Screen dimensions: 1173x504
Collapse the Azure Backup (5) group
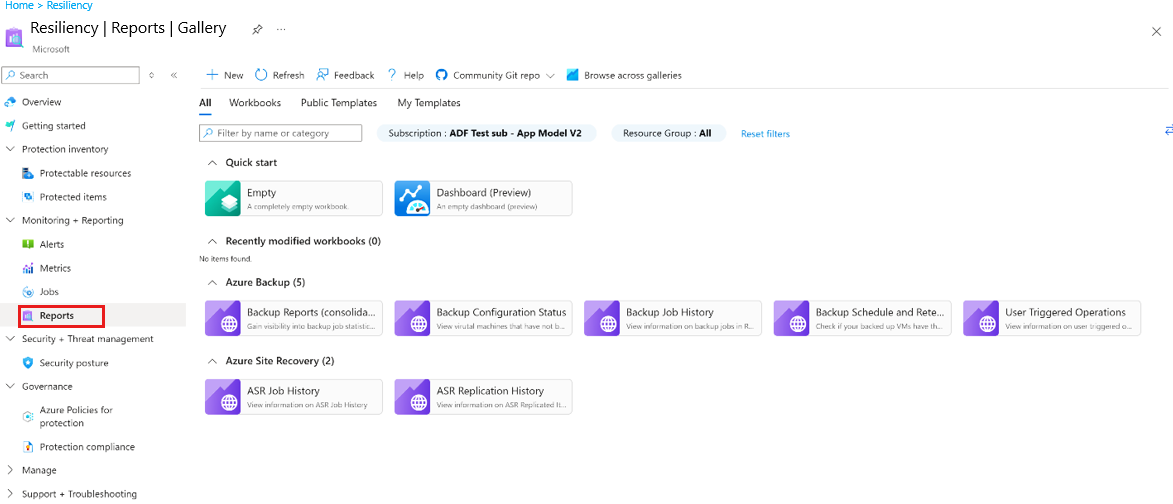click(212, 283)
